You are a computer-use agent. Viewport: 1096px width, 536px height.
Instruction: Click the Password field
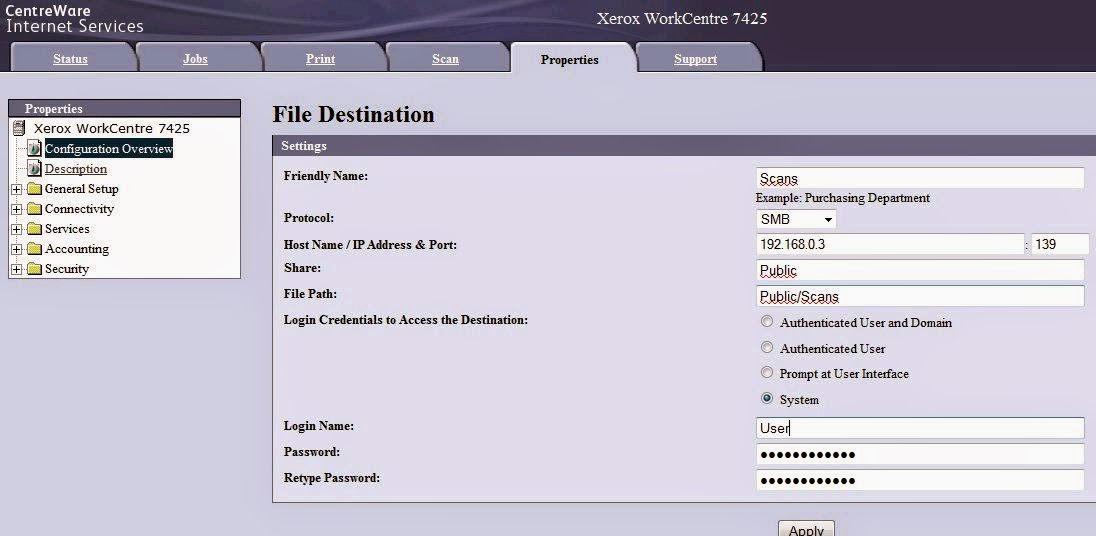tap(920, 454)
